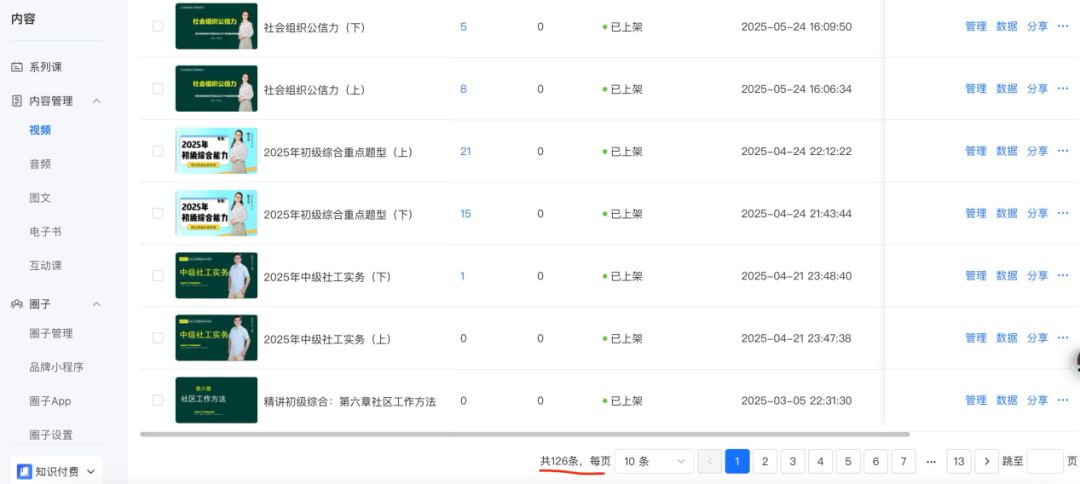Expand the 知识付费 switcher dropdown
Image resolution: width=1080 pixels, height=484 pixels.
pyautogui.click(x=91, y=471)
